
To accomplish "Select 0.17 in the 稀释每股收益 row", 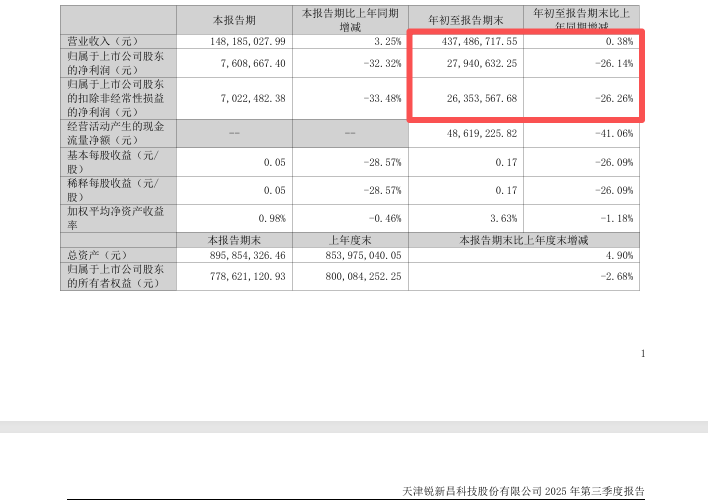I will point(506,190).
